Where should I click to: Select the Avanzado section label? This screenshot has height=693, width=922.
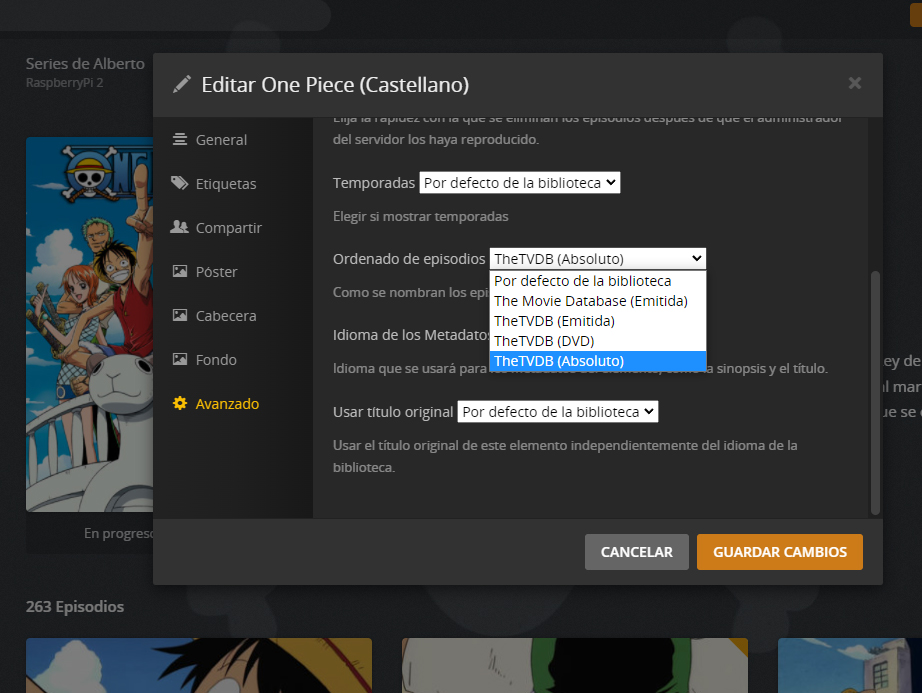(227, 404)
